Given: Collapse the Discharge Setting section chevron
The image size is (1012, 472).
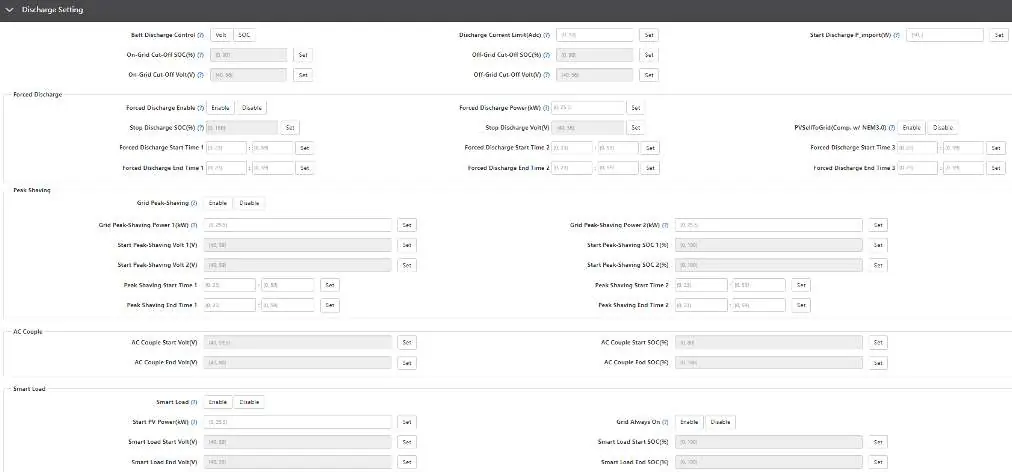Looking at the screenshot, I should click(9, 10).
